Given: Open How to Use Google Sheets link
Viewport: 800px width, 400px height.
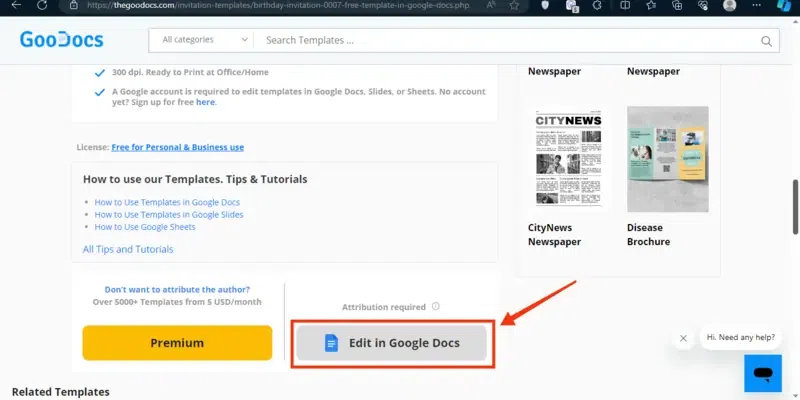Looking at the screenshot, I should 145,227.
